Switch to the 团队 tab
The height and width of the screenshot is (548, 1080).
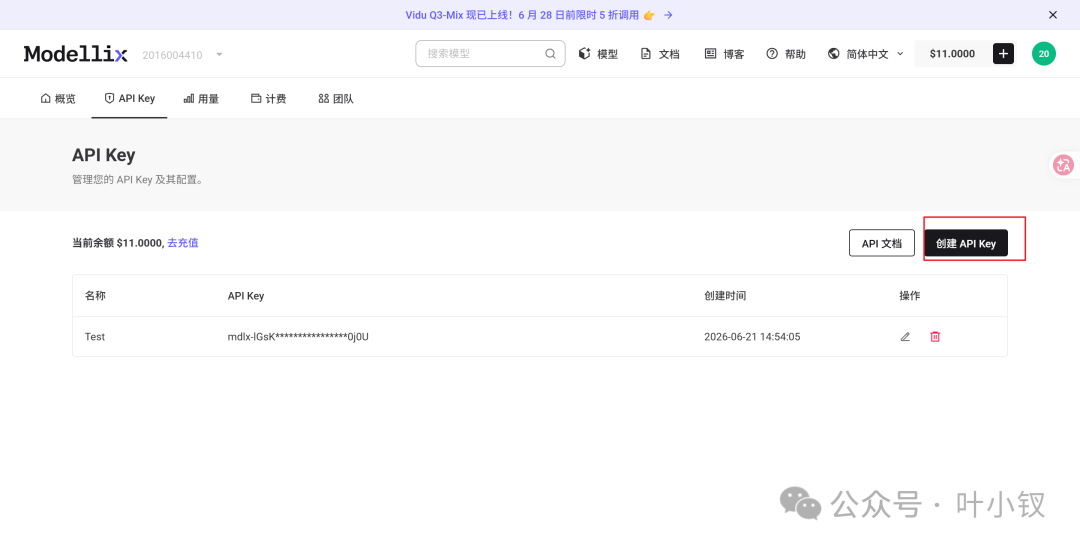pos(336,98)
